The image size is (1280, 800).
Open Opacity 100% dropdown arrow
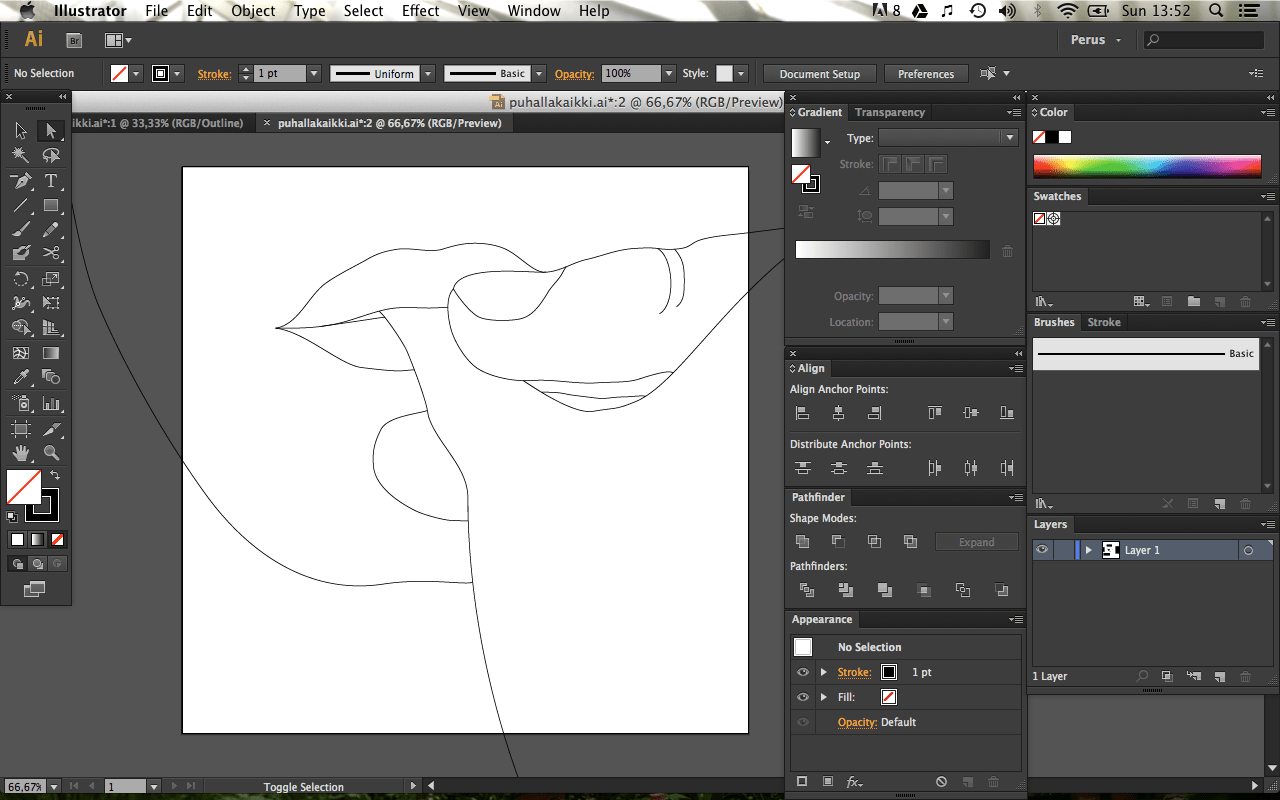[x=668, y=74]
